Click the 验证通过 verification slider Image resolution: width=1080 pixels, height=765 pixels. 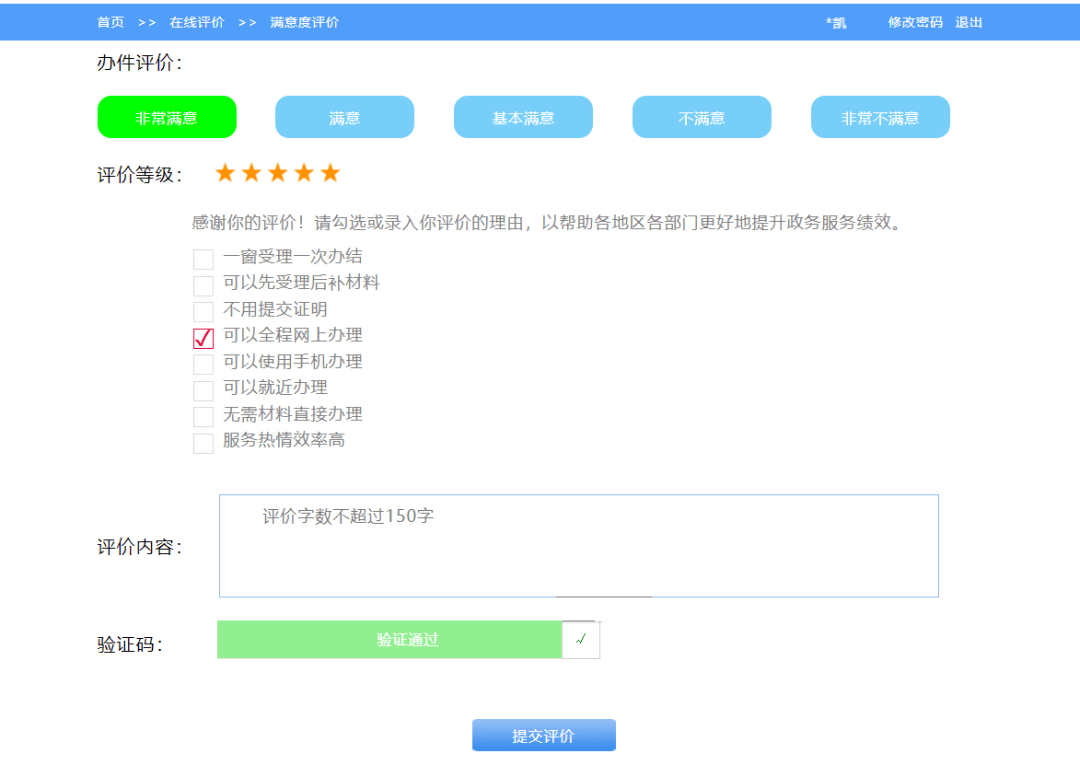(x=408, y=639)
